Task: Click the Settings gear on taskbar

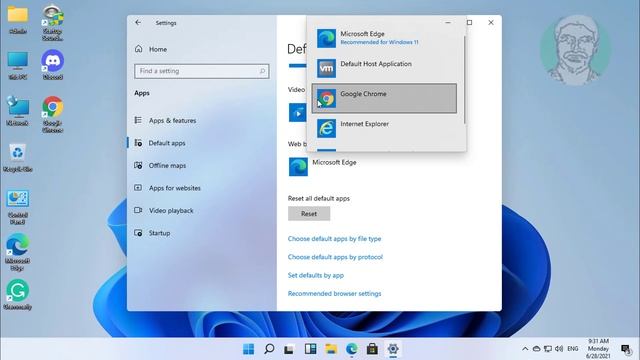Action: tap(393, 349)
